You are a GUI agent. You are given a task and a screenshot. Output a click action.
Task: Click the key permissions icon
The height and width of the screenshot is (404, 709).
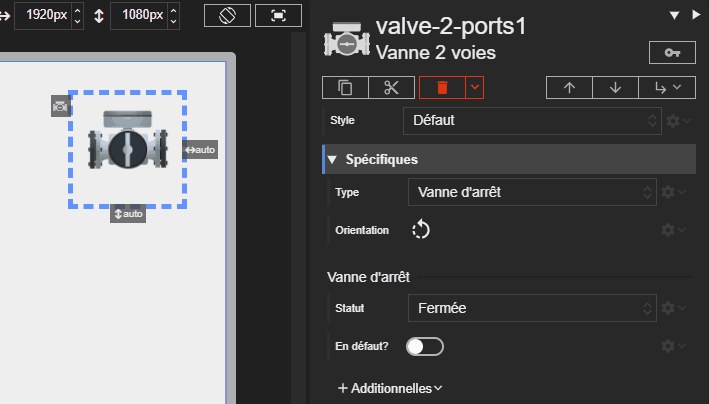click(x=672, y=52)
